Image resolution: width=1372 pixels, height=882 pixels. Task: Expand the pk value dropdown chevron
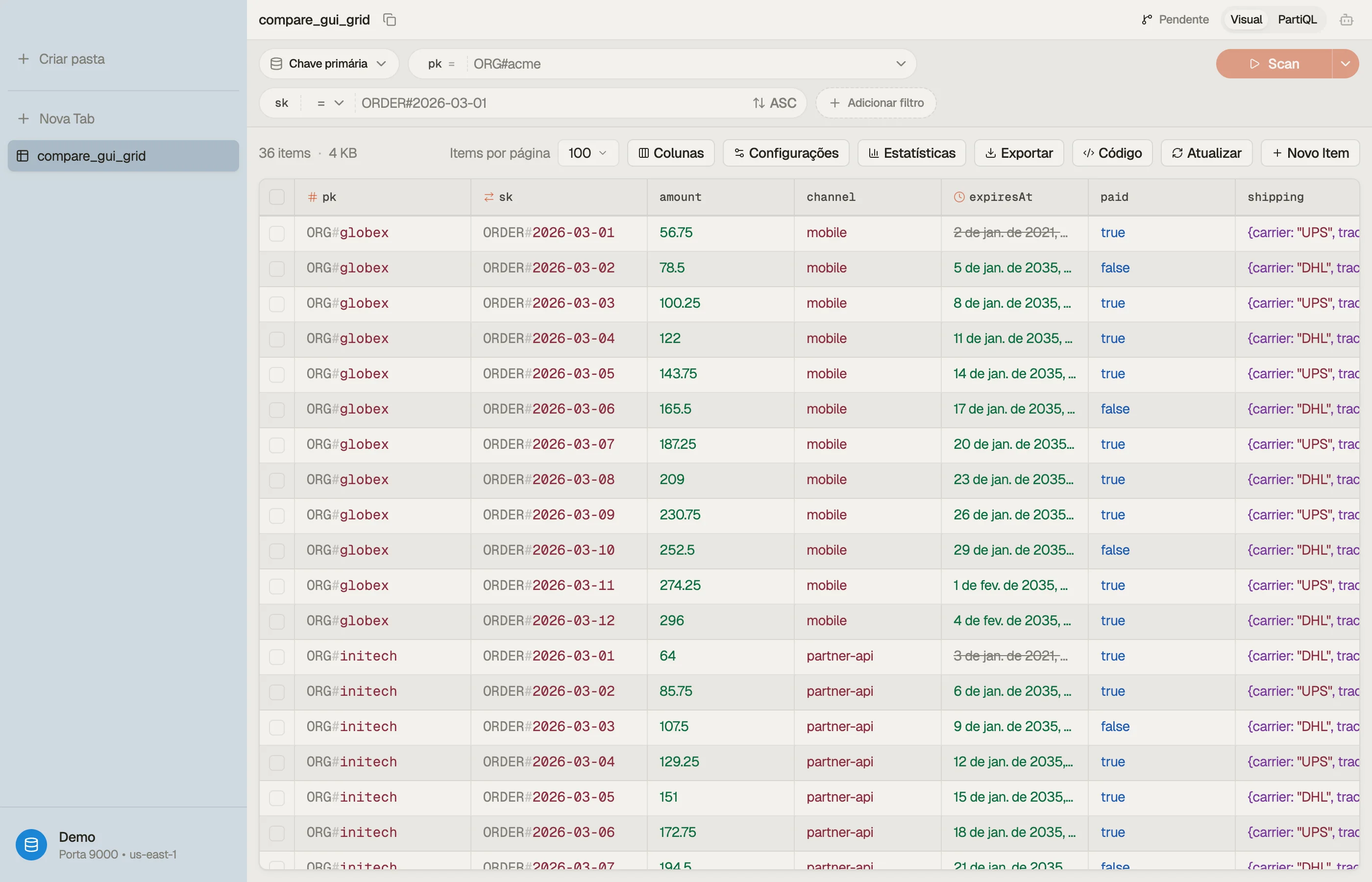(901, 64)
